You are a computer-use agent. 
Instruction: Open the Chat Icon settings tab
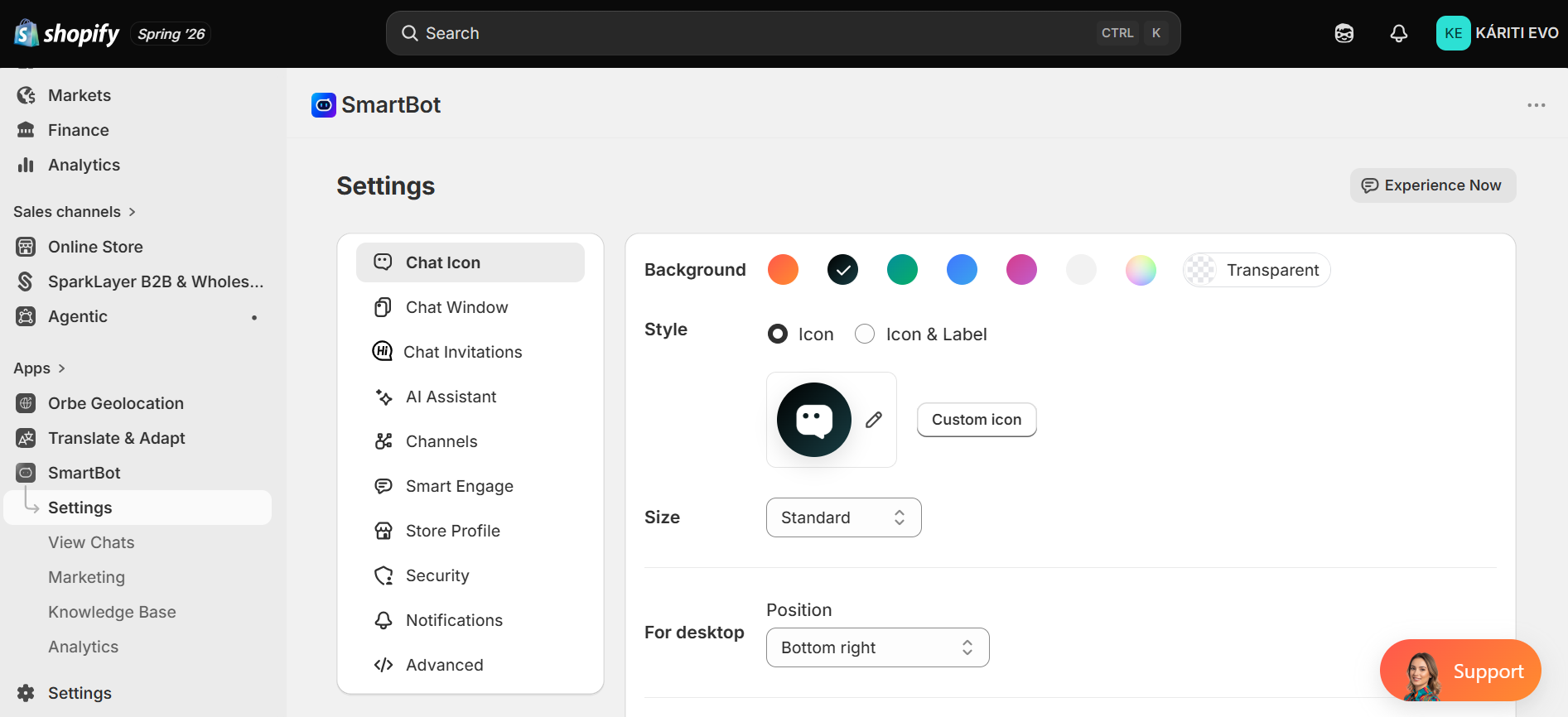470,262
